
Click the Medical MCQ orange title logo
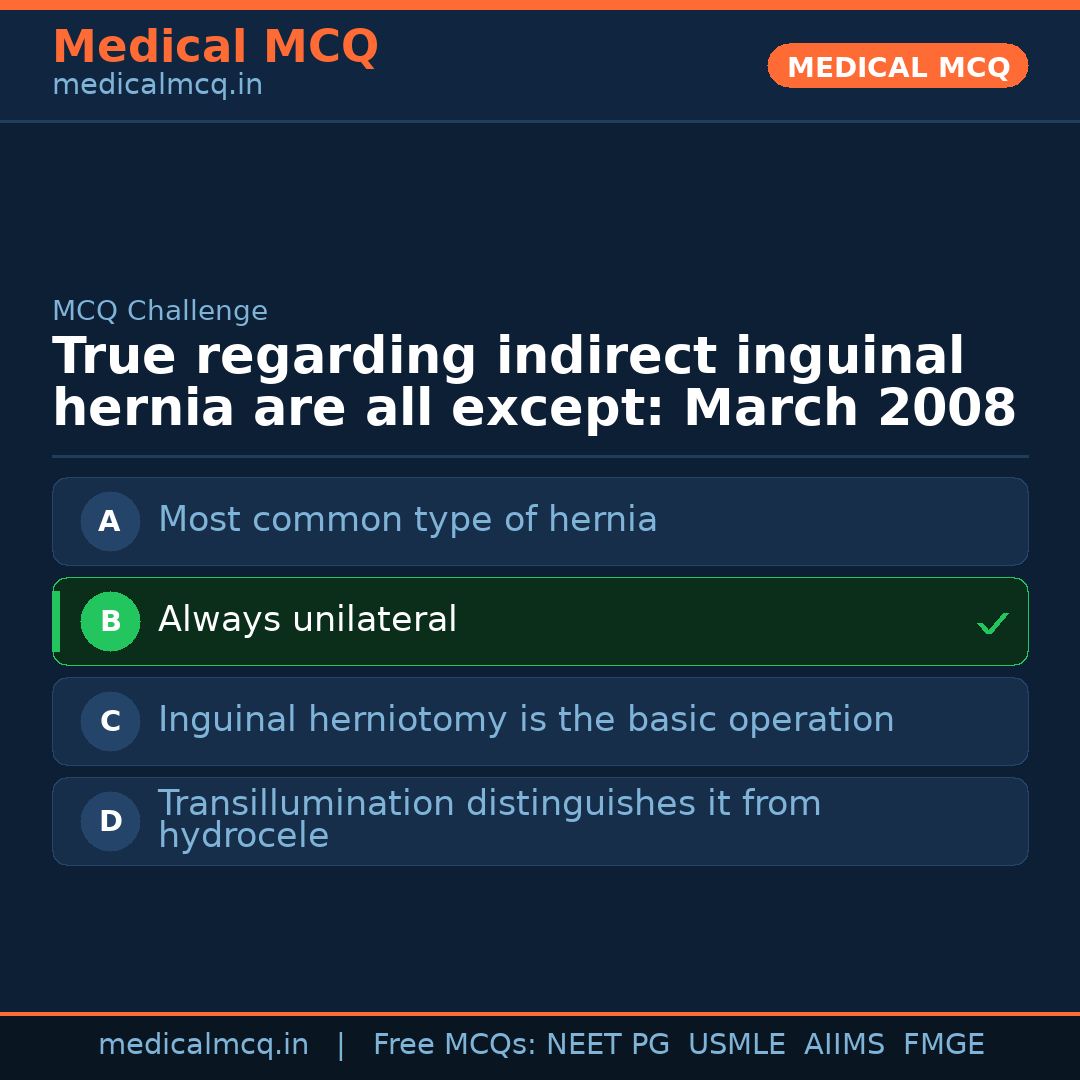pos(215,47)
